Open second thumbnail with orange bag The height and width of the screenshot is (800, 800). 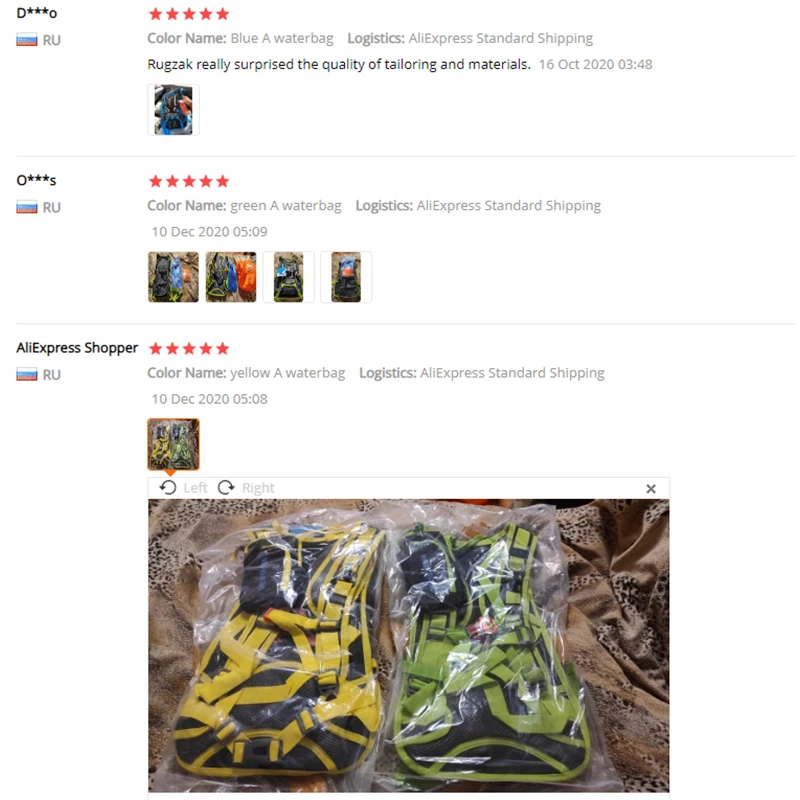[231, 277]
